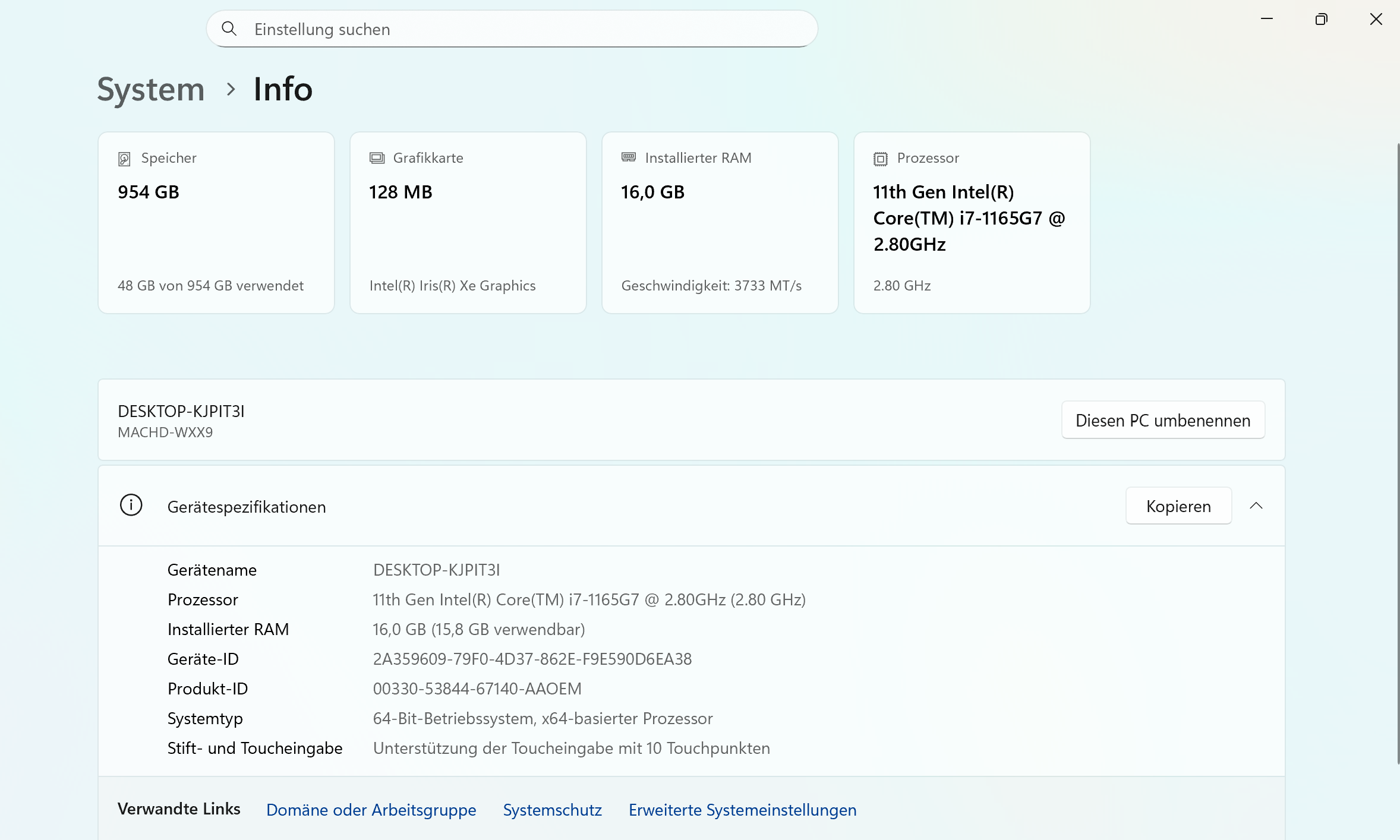Click the search magnifier icon
This screenshot has width=1400, height=840.
click(x=229, y=29)
